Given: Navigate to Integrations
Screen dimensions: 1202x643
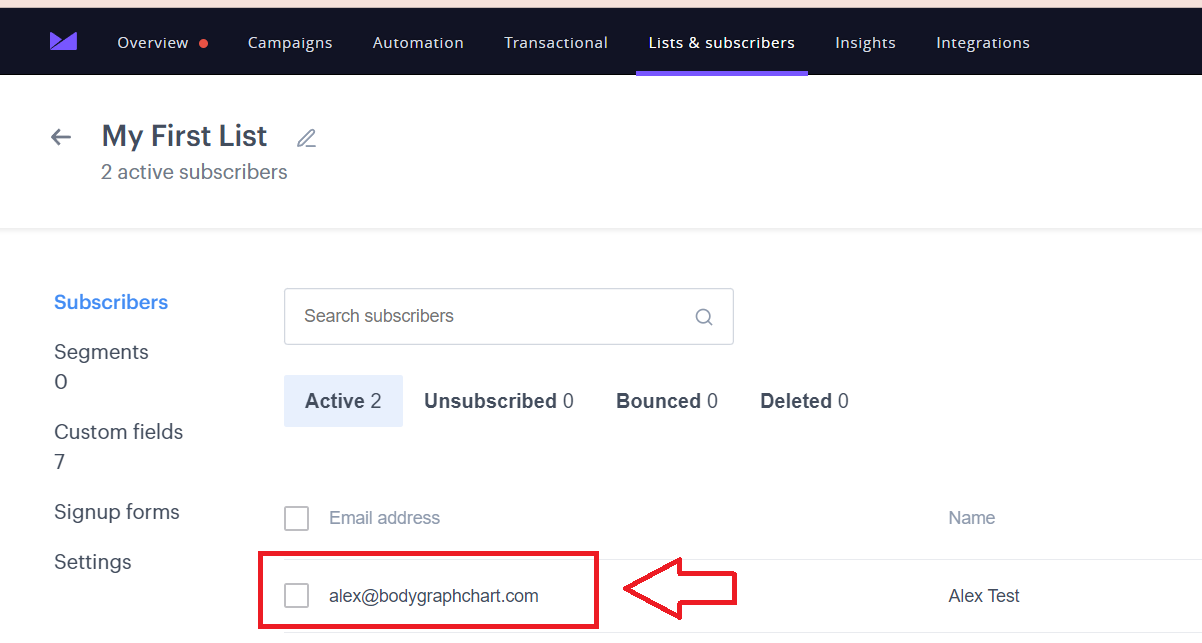Looking at the screenshot, I should point(983,42).
